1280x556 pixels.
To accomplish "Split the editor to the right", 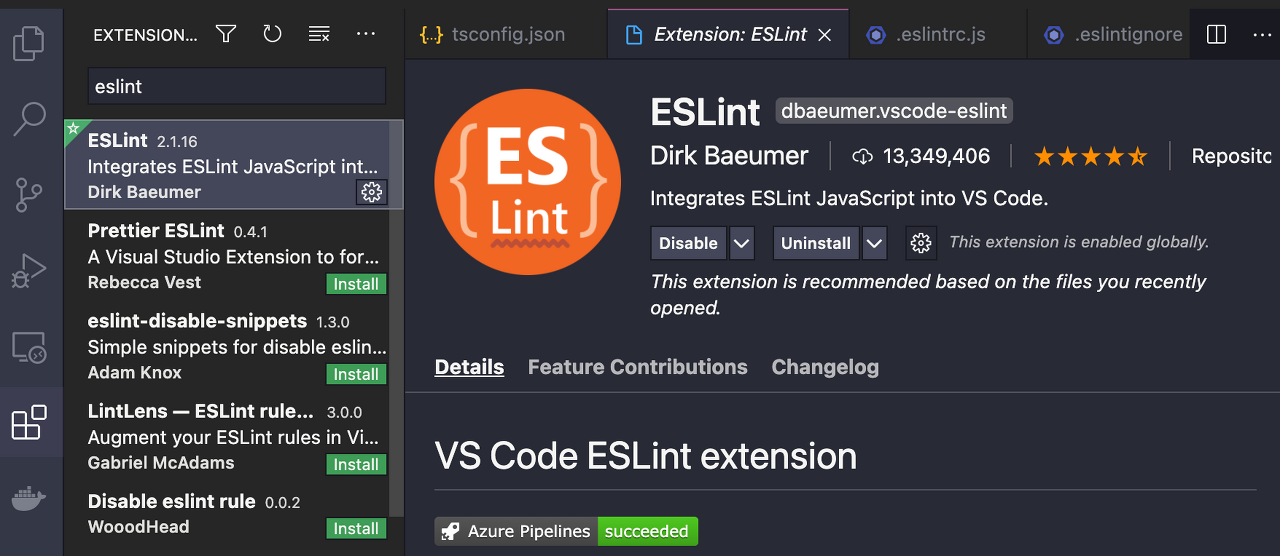I will pos(1216,34).
